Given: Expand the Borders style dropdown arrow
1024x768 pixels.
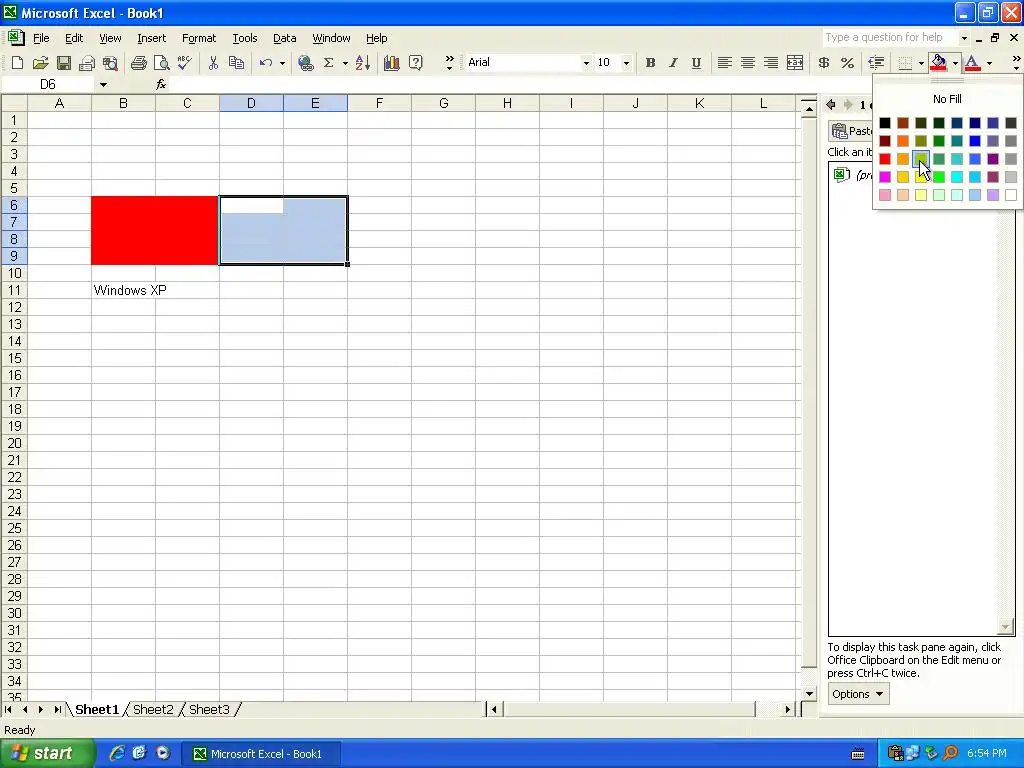Looking at the screenshot, I should [921, 63].
